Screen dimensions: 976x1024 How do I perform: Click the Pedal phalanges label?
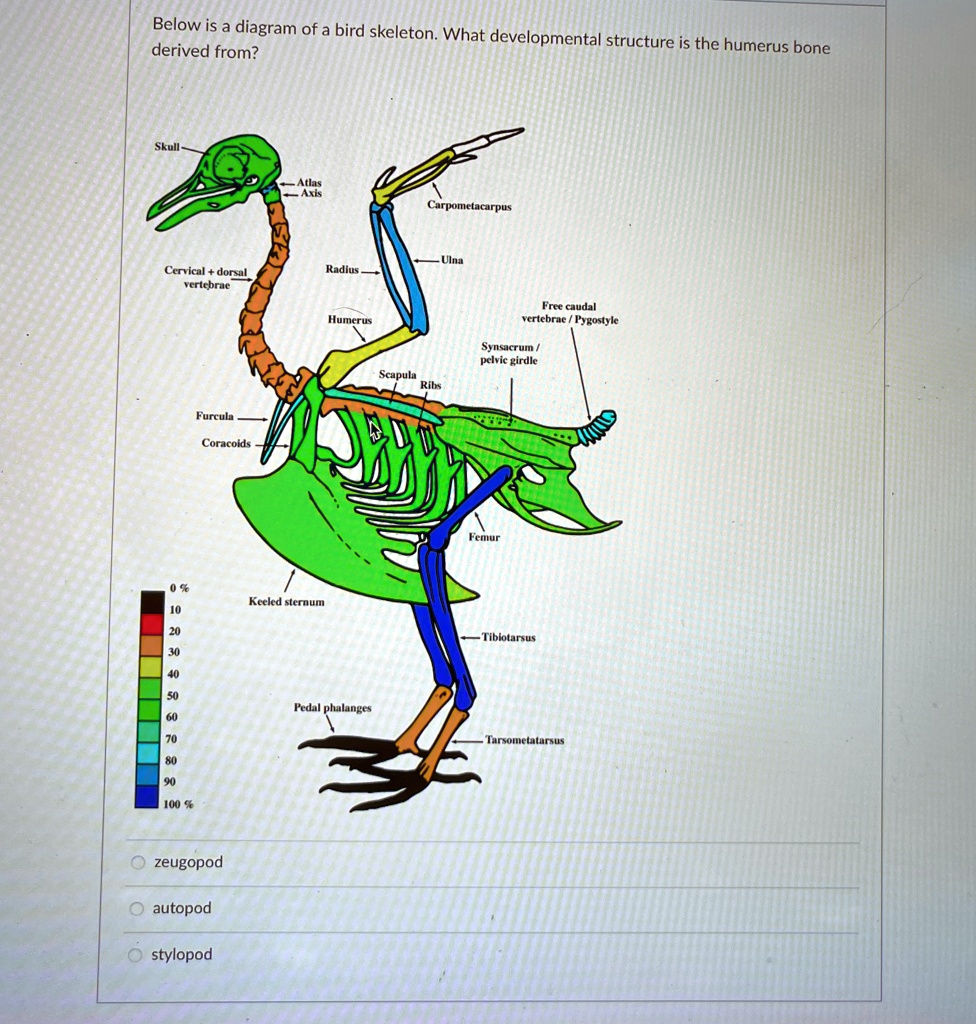click(331, 708)
